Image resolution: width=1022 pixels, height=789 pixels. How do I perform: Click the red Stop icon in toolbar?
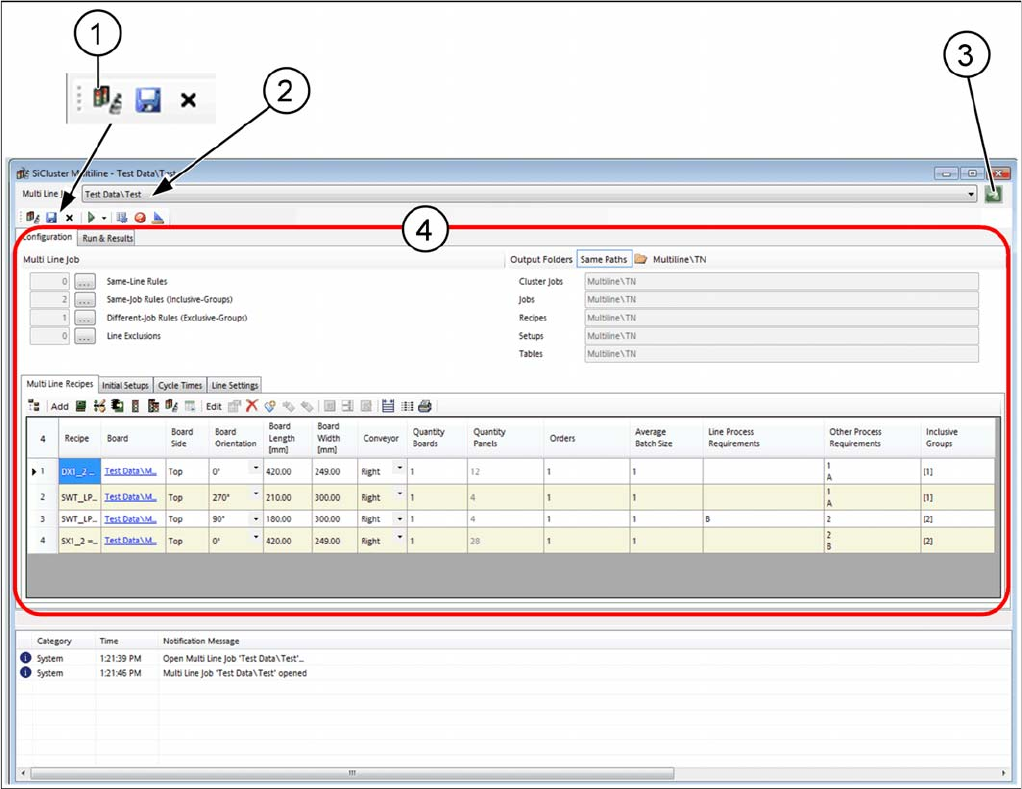coord(140,217)
